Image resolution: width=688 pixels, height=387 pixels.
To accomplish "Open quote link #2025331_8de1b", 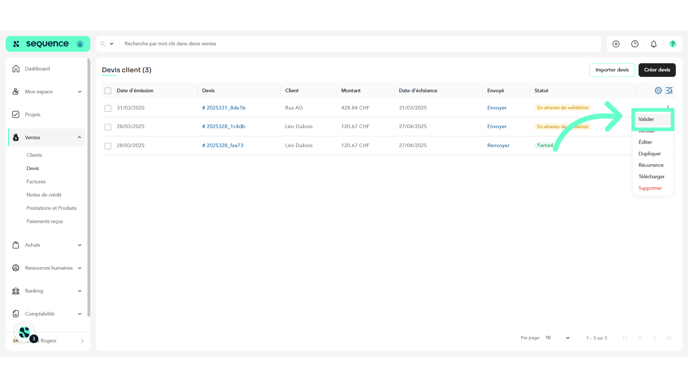I will (224, 108).
